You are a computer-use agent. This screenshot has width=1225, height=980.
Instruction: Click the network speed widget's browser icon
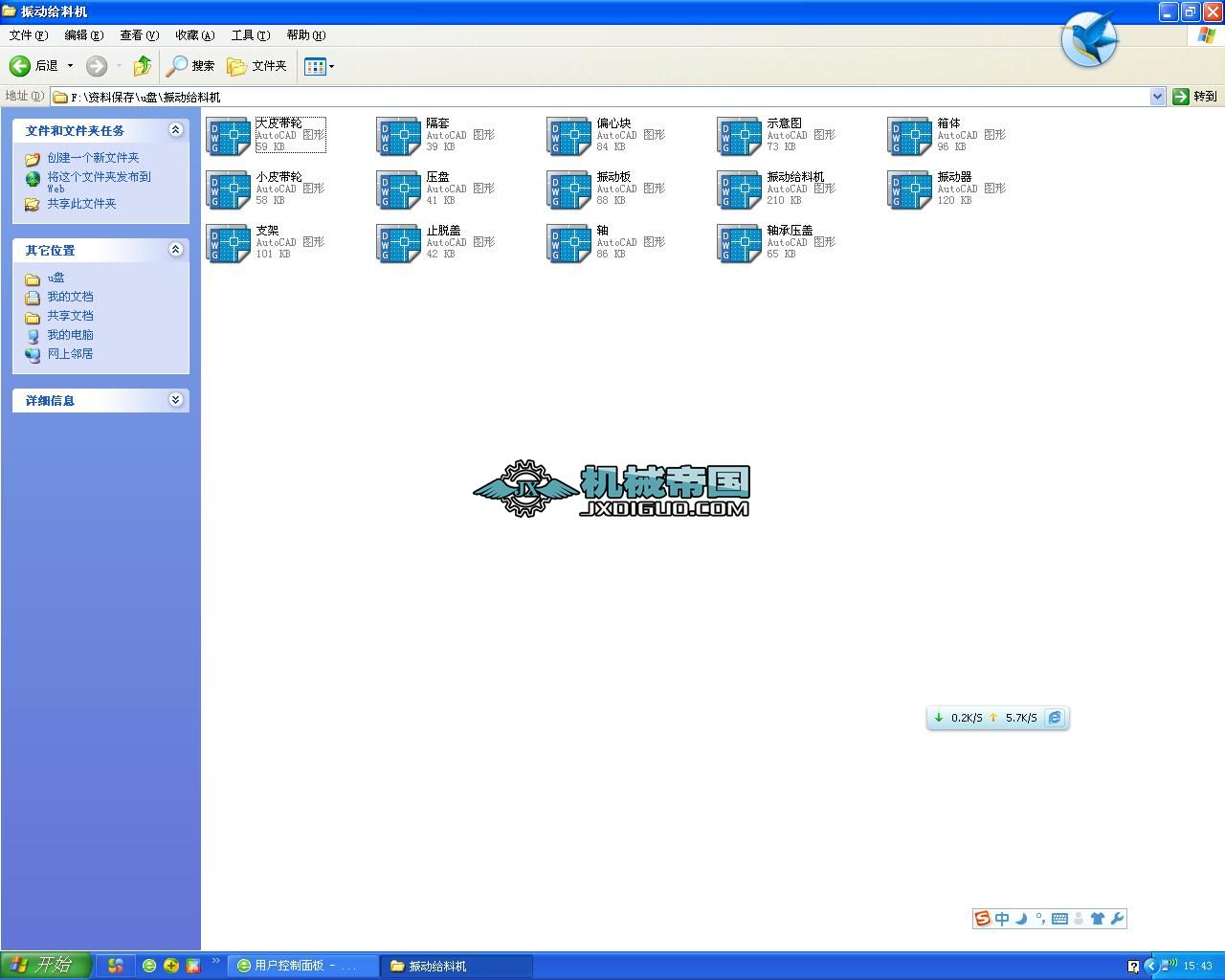pyautogui.click(x=1055, y=718)
